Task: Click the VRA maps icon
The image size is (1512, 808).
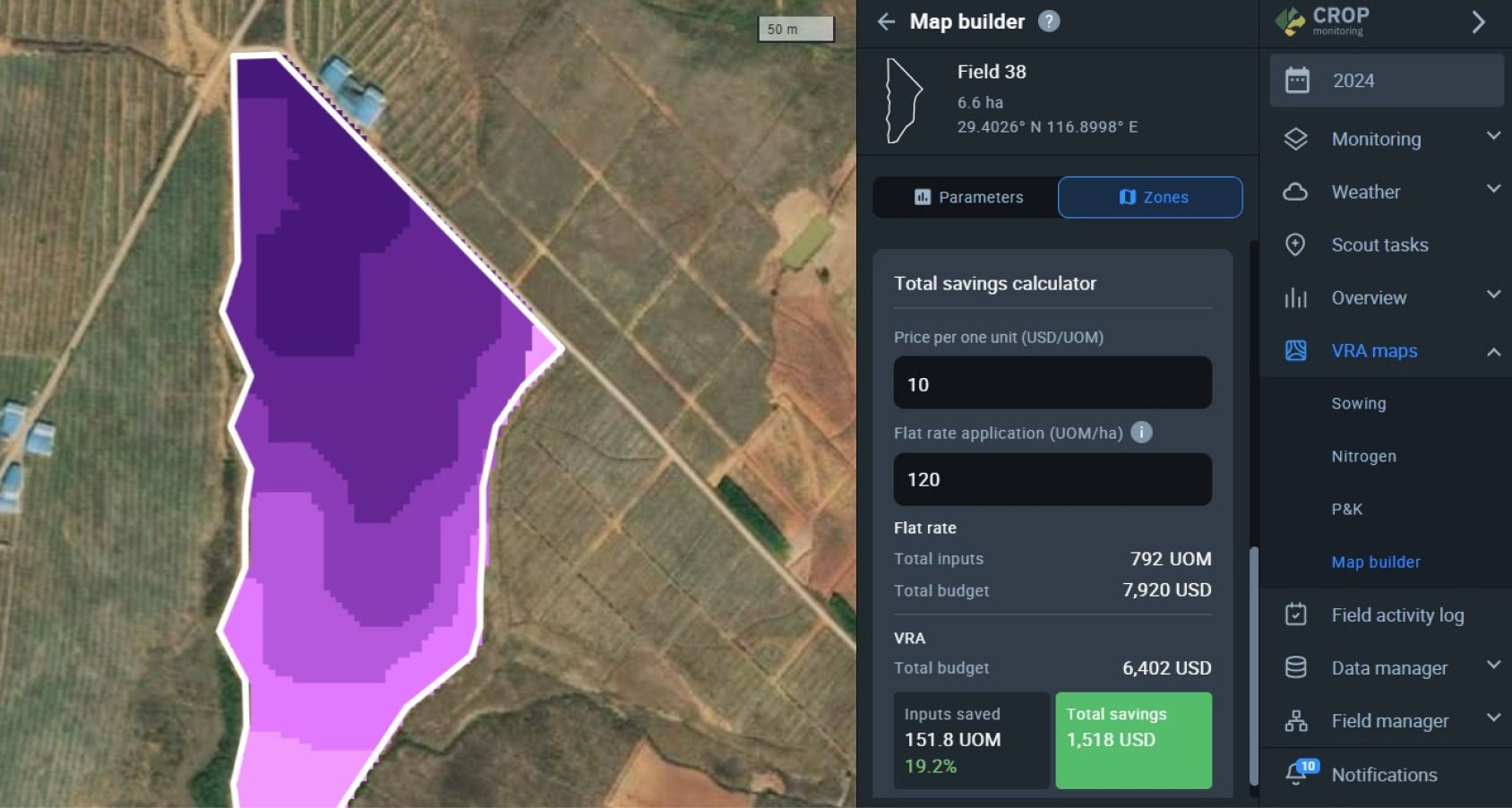Action: (x=1296, y=350)
